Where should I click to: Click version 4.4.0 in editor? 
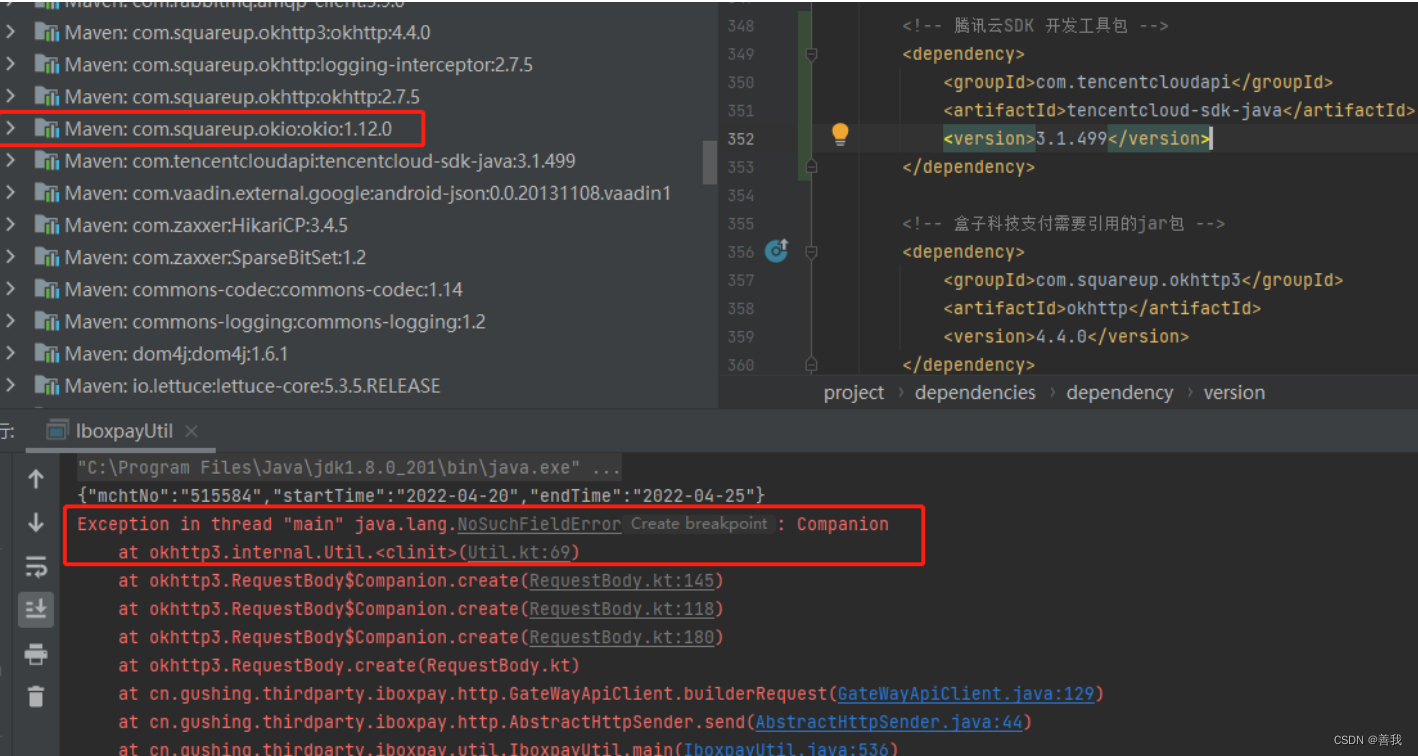click(x=1060, y=337)
